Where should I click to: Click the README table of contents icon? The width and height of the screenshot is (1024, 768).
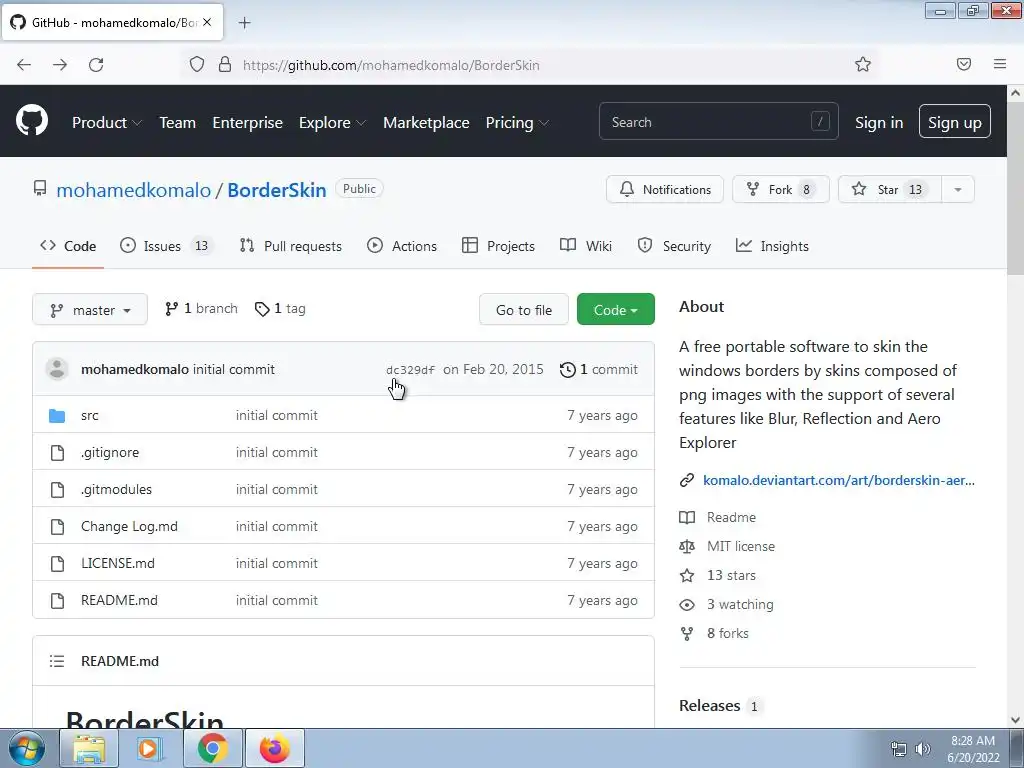point(57,661)
